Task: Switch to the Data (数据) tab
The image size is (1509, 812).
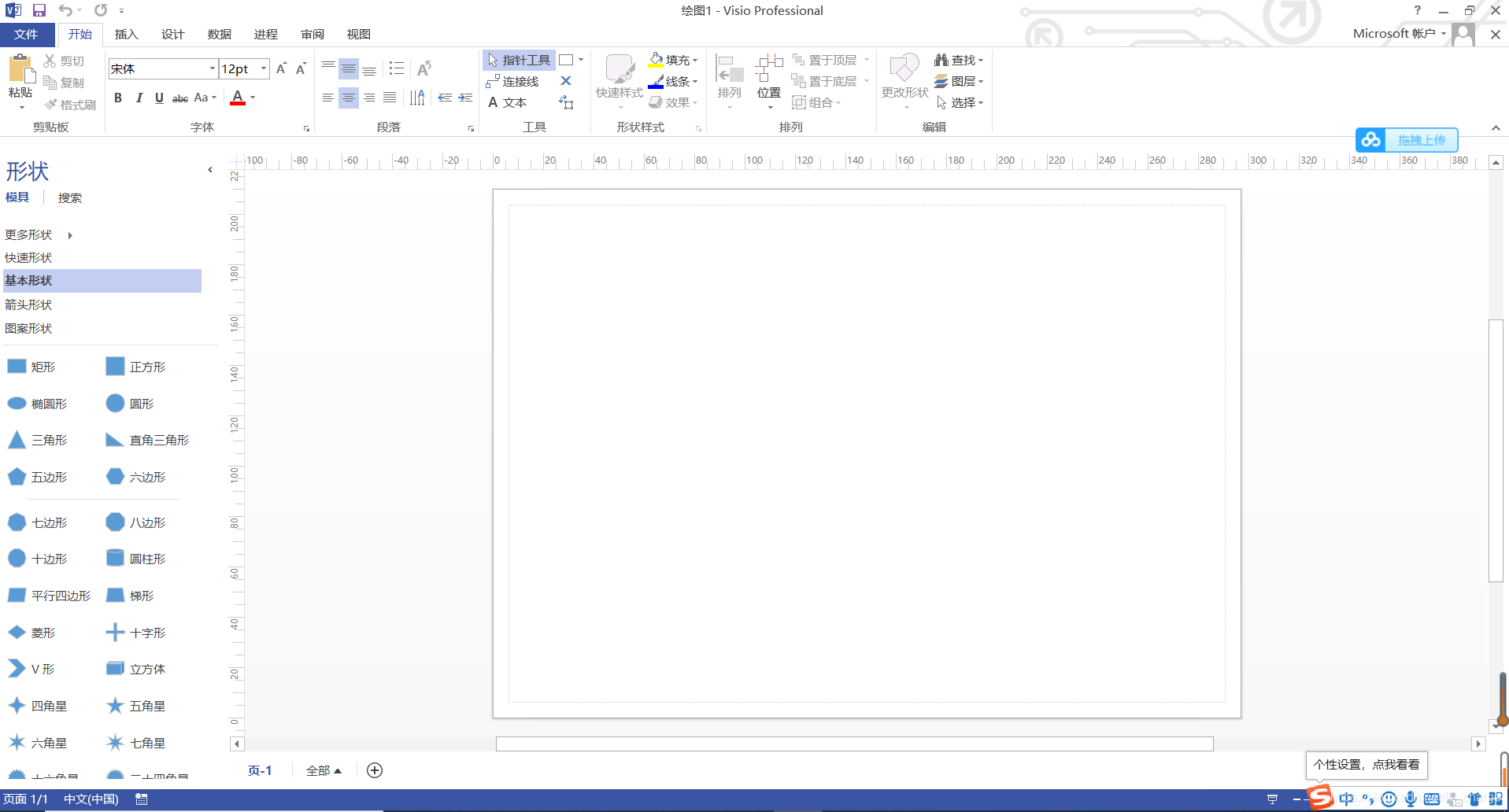Action: [220, 35]
